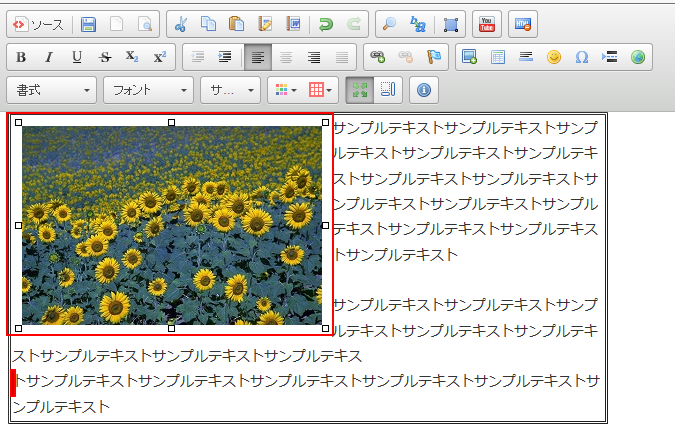
Task: Click the About info icon
Action: click(423, 90)
